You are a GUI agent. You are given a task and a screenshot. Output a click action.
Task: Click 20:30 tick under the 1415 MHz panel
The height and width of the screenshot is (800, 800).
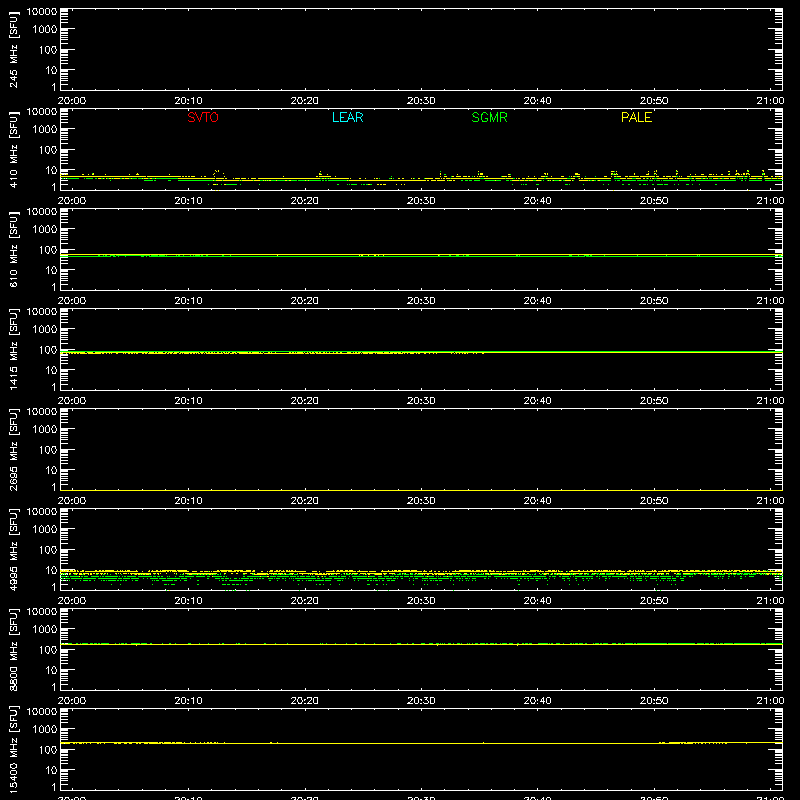pyautogui.click(x=421, y=401)
